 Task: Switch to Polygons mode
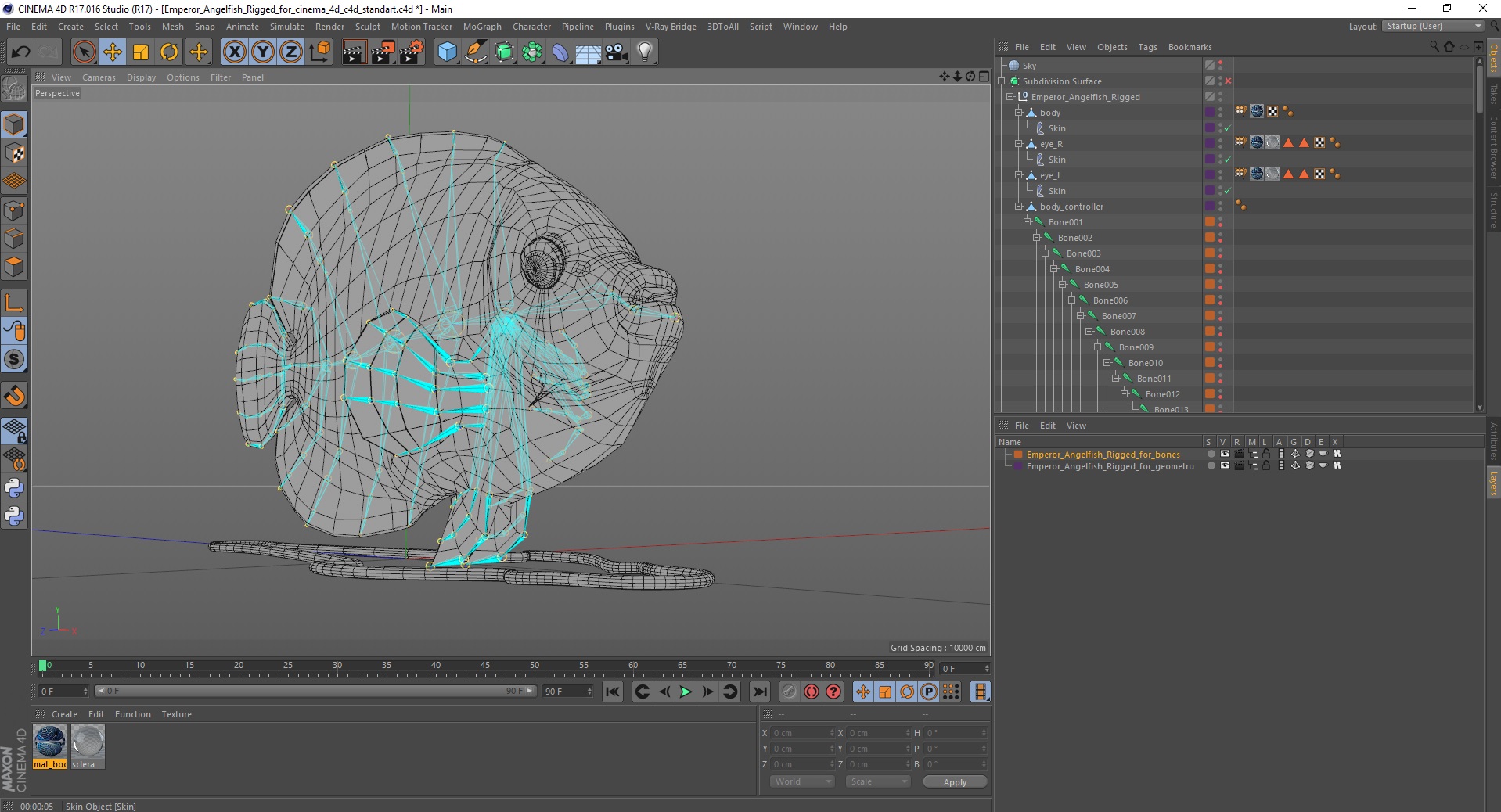[14, 267]
